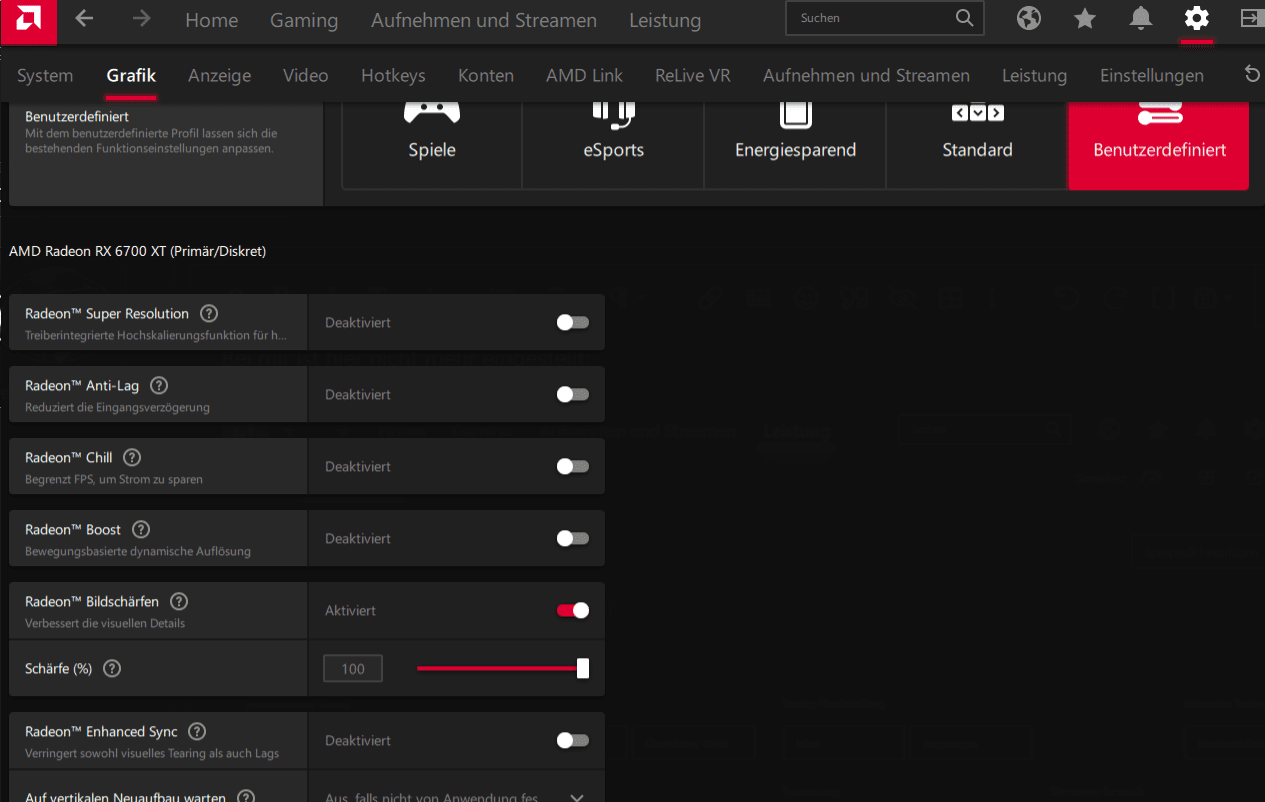Image resolution: width=1265 pixels, height=802 pixels.
Task: Select the Standard profile
Action: [x=977, y=145]
